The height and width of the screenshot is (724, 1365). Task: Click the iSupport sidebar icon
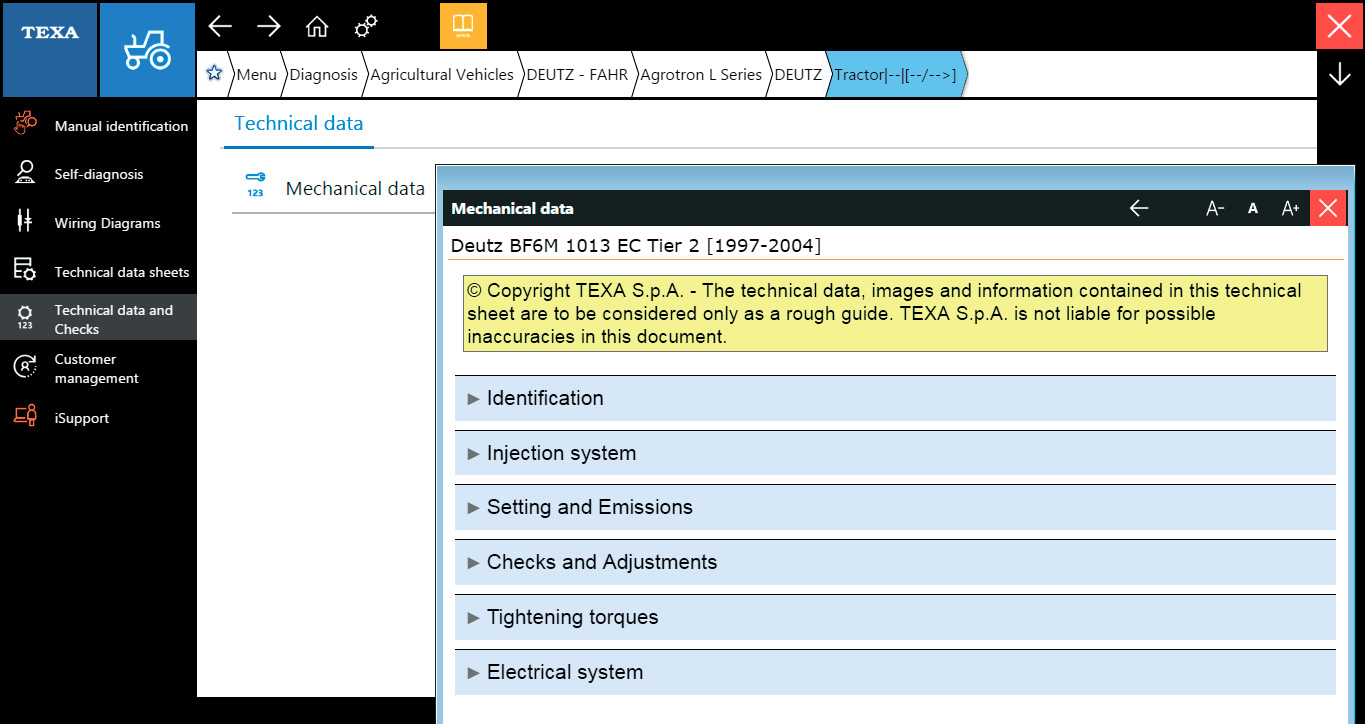(25, 417)
